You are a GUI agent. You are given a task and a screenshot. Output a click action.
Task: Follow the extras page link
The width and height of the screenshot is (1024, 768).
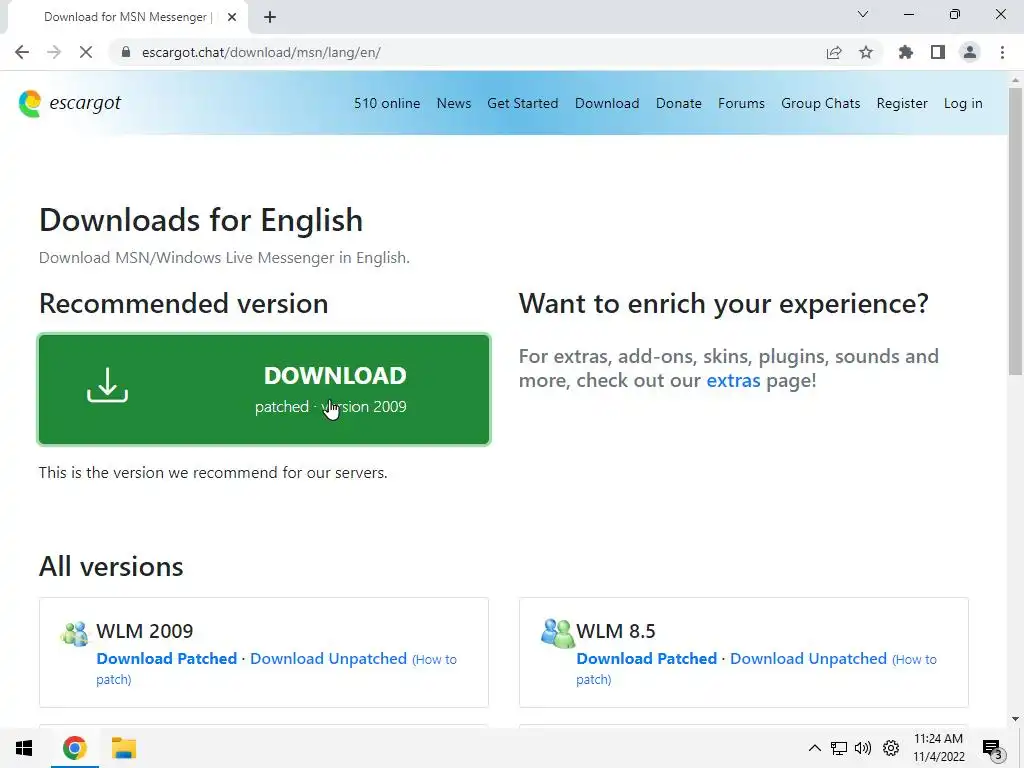tap(733, 380)
